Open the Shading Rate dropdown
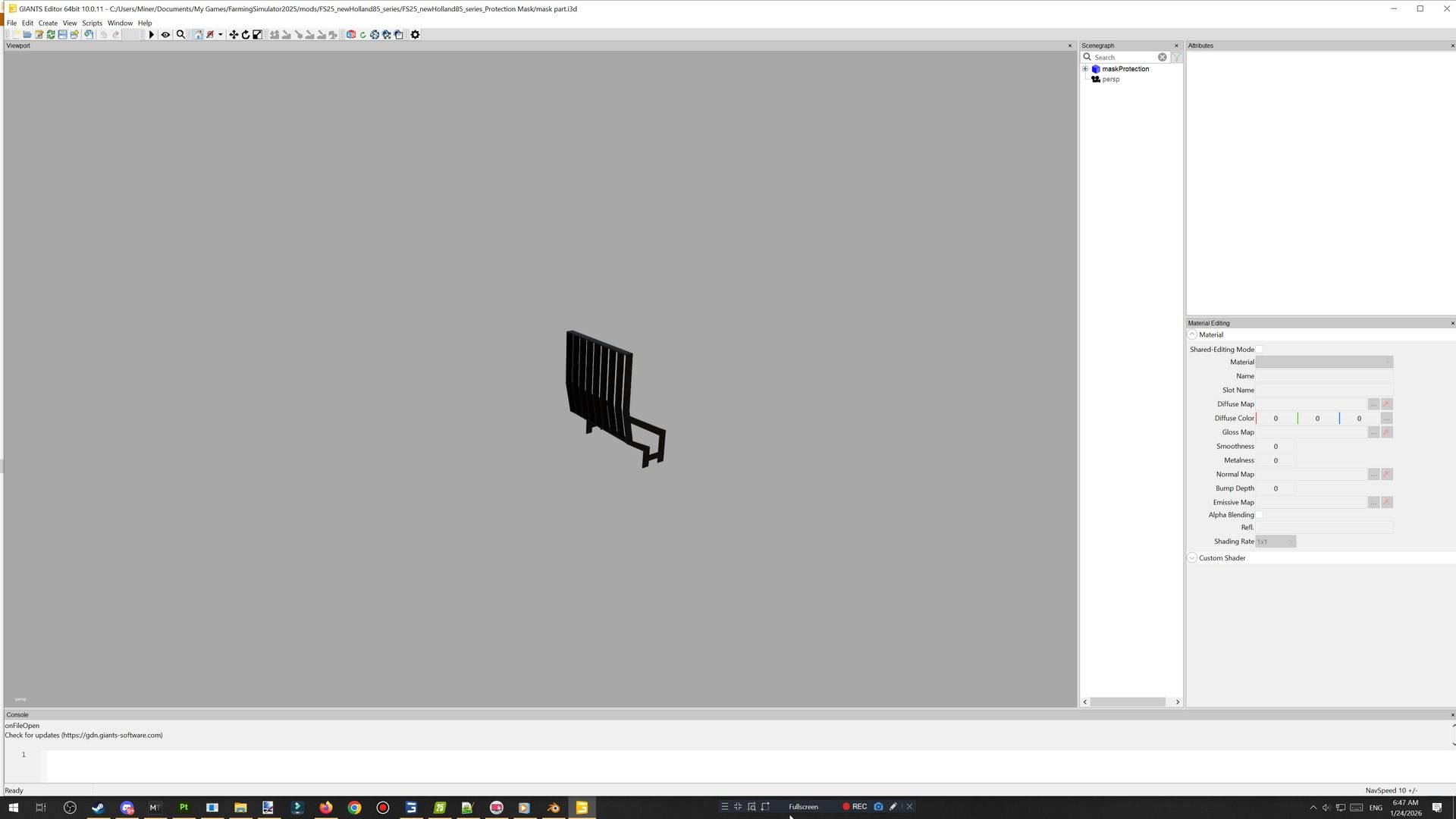The height and width of the screenshot is (819, 1456). (x=1276, y=541)
